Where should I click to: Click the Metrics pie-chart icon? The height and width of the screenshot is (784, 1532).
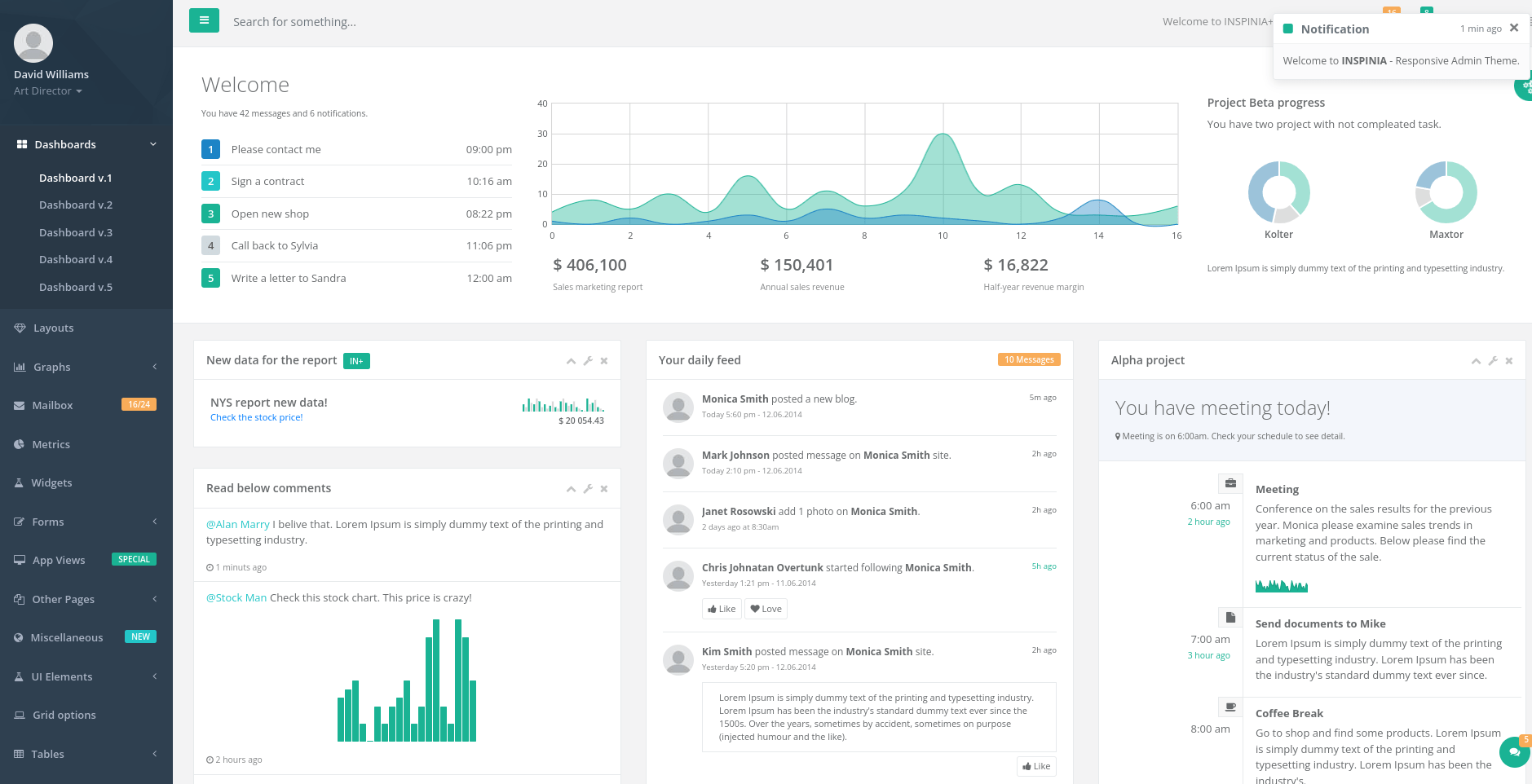[19, 444]
